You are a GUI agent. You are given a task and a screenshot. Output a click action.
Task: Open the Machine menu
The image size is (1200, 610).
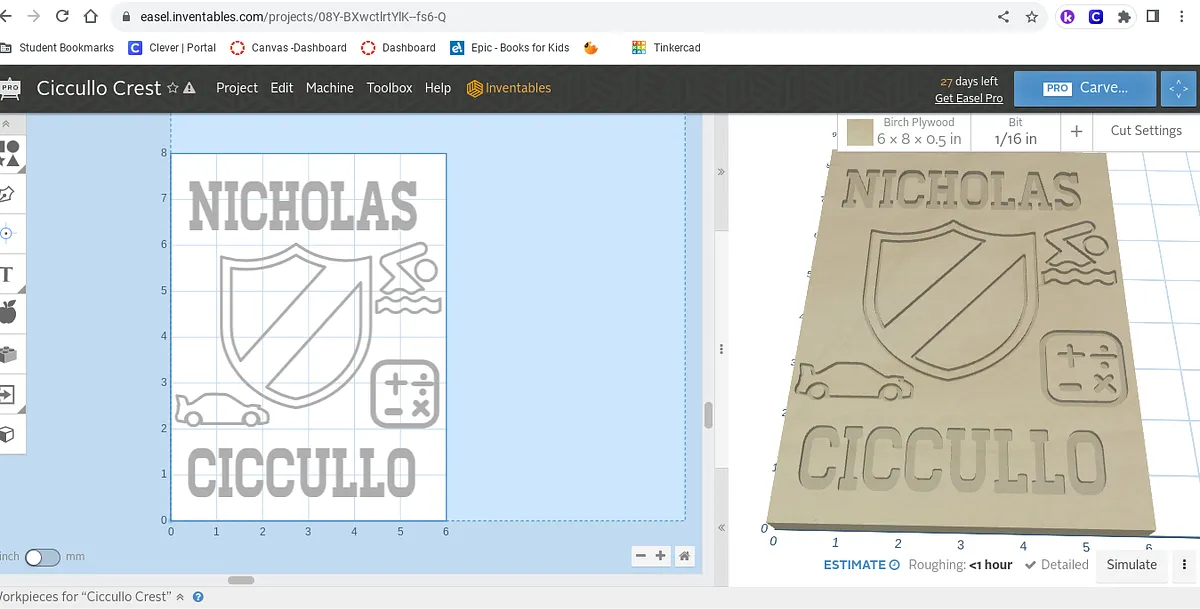329,88
